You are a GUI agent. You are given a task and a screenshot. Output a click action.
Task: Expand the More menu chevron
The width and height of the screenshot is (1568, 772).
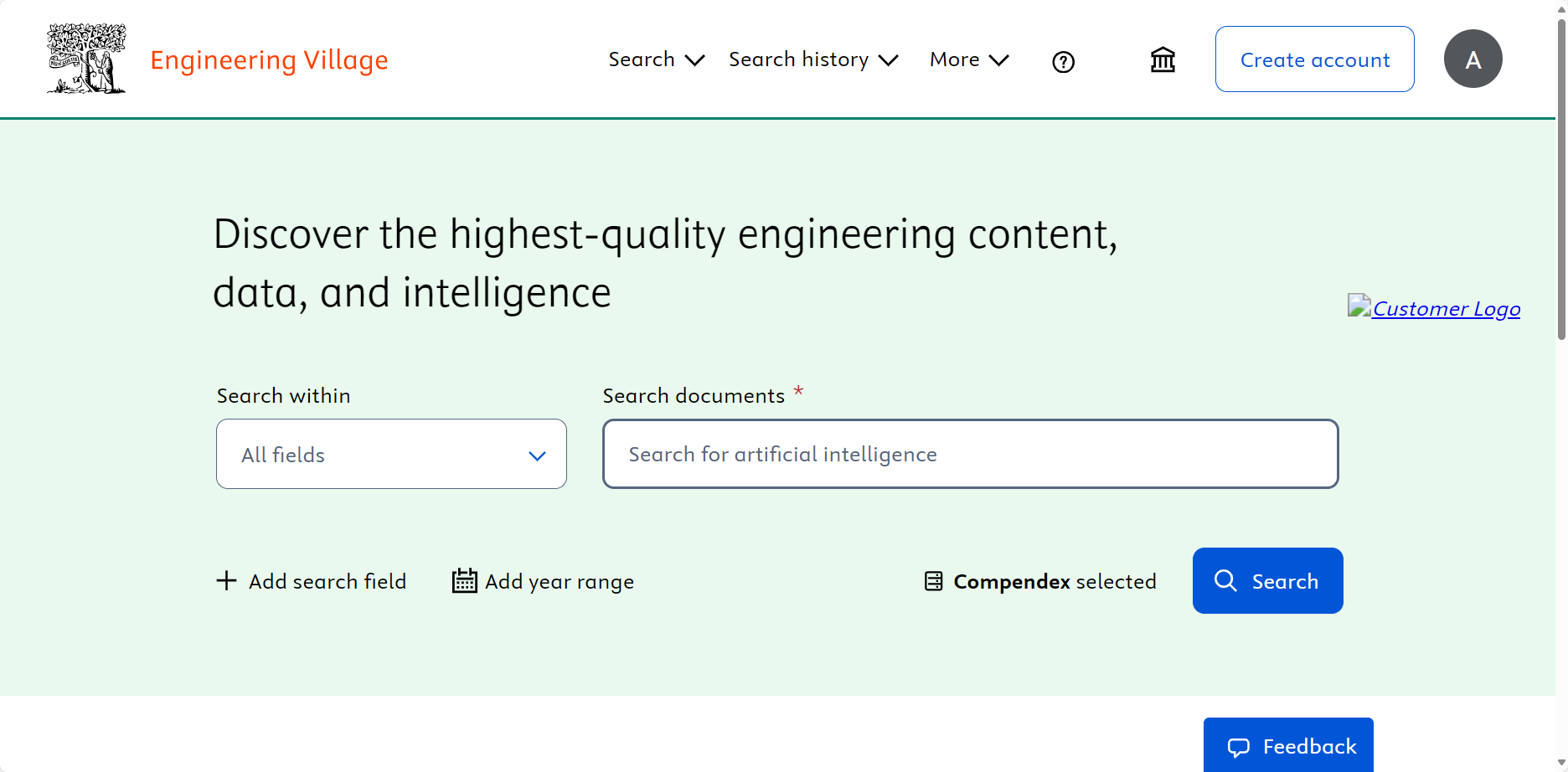coord(999,60)
